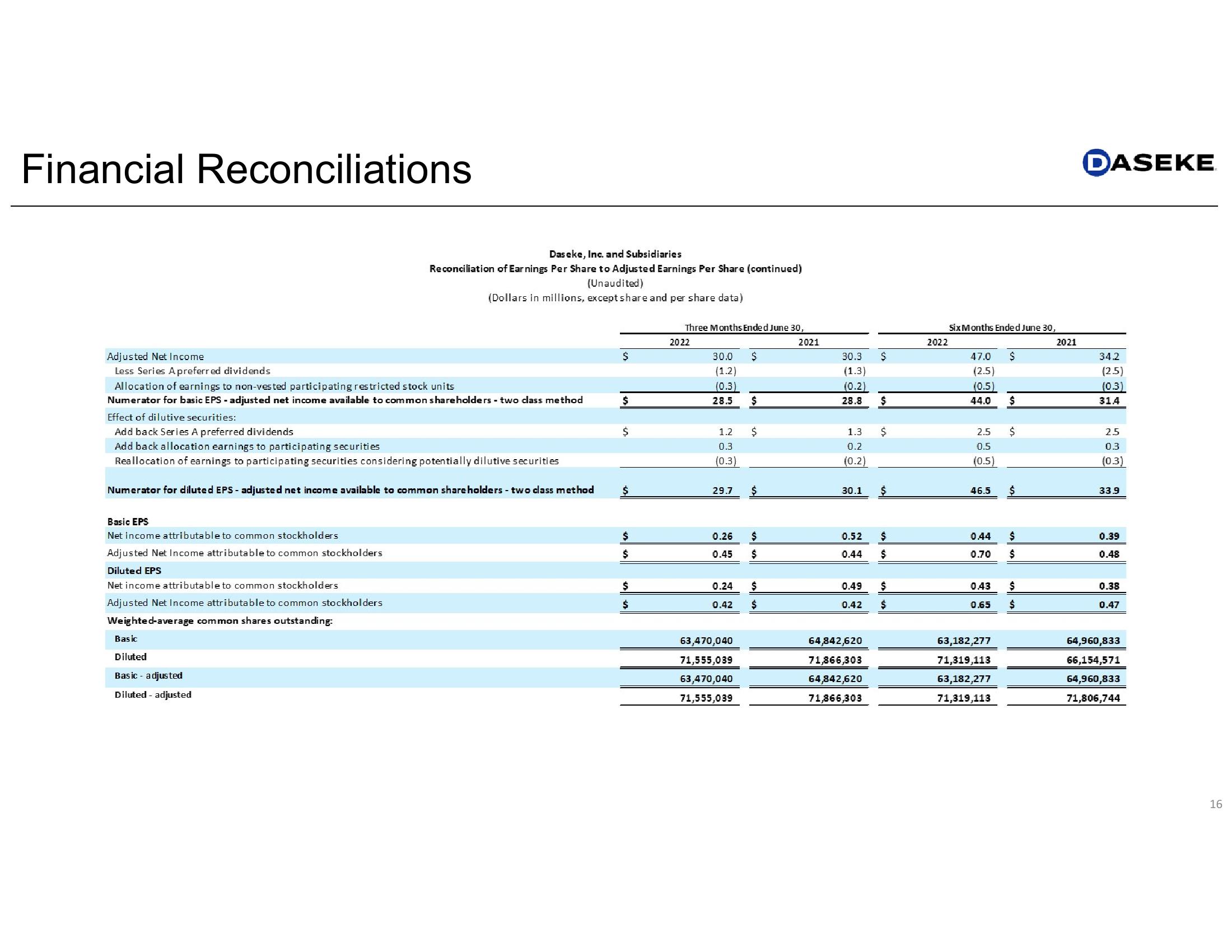Select the value 30.0 in Adjusted Net Income
The height and width of the screenshot is (952, 1232).
click(x=722, y=356)
